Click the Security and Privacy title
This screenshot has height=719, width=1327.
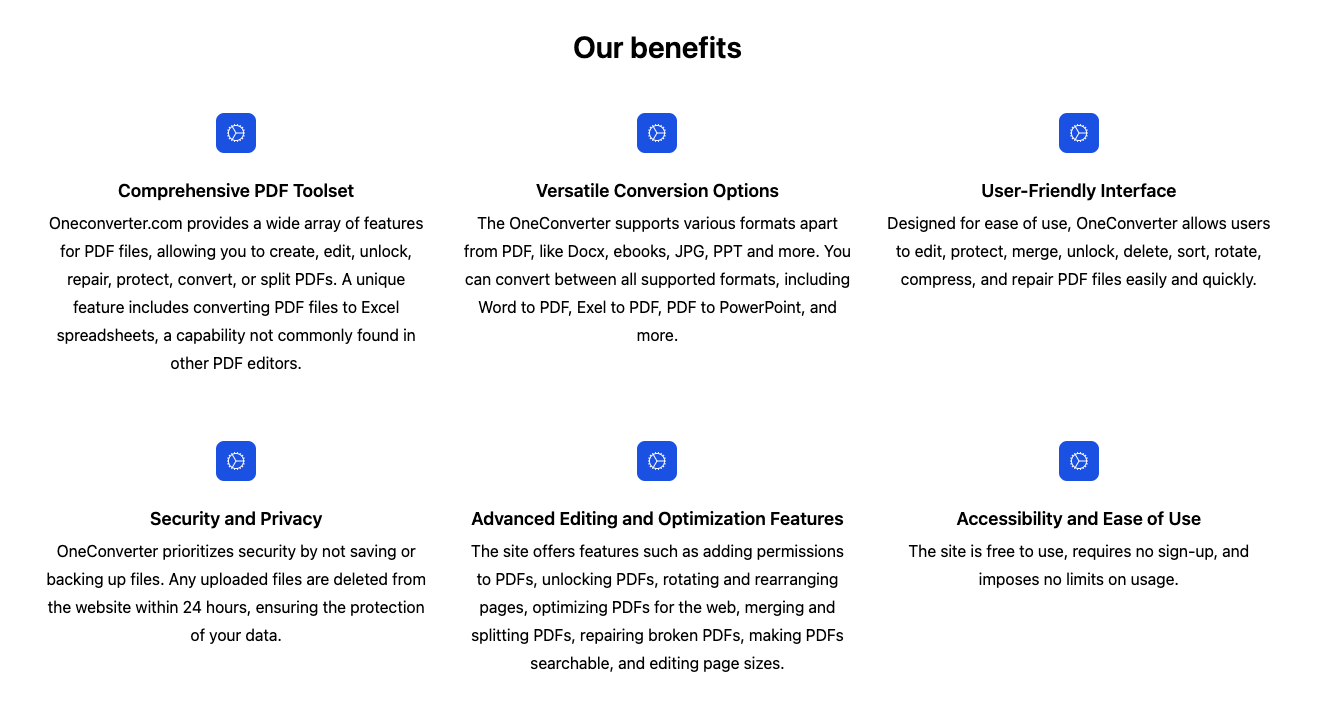coord(236,519)
